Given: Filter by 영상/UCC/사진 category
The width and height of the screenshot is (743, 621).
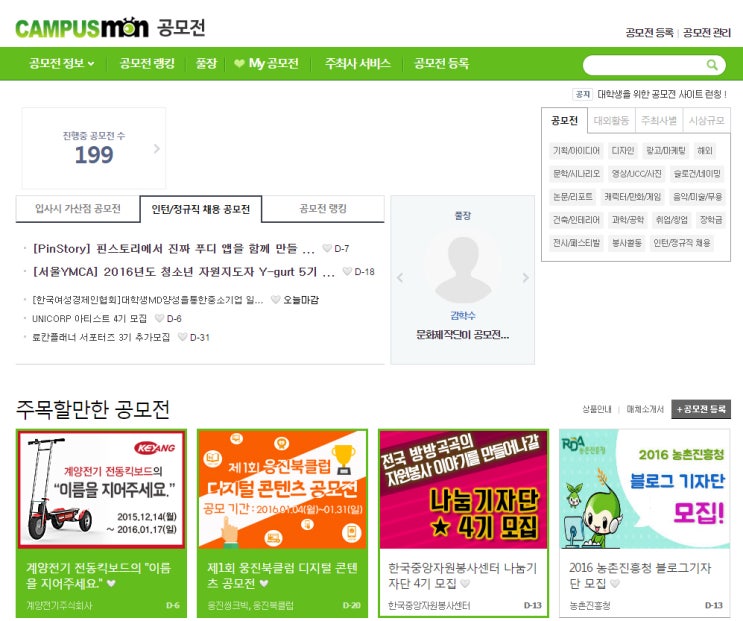Looking at the screenshot, I should pos(636,174).
